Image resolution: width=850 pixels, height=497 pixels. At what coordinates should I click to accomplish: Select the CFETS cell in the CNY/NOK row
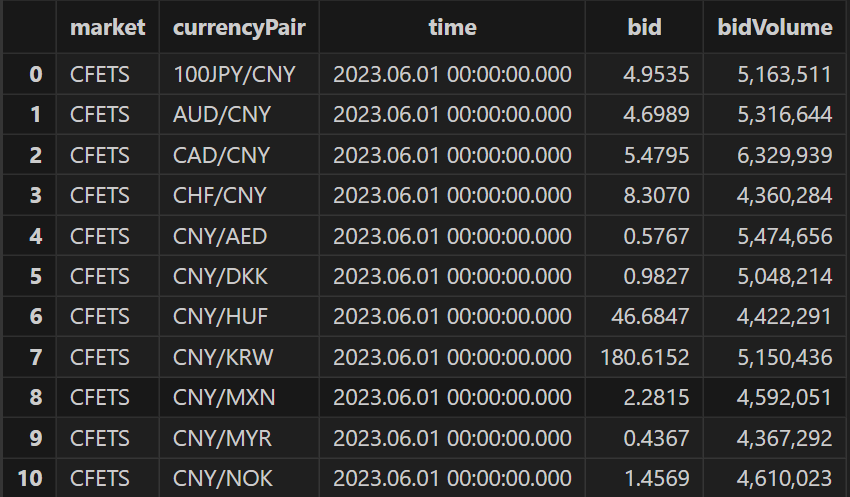click(x=100, y=478)
